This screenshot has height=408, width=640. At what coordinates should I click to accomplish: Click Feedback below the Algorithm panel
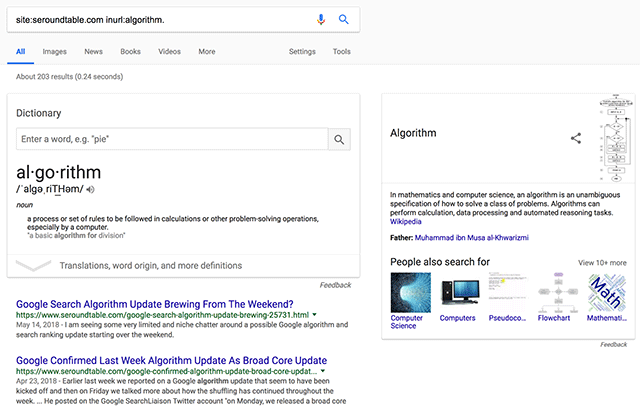click(x=613, y=345)
